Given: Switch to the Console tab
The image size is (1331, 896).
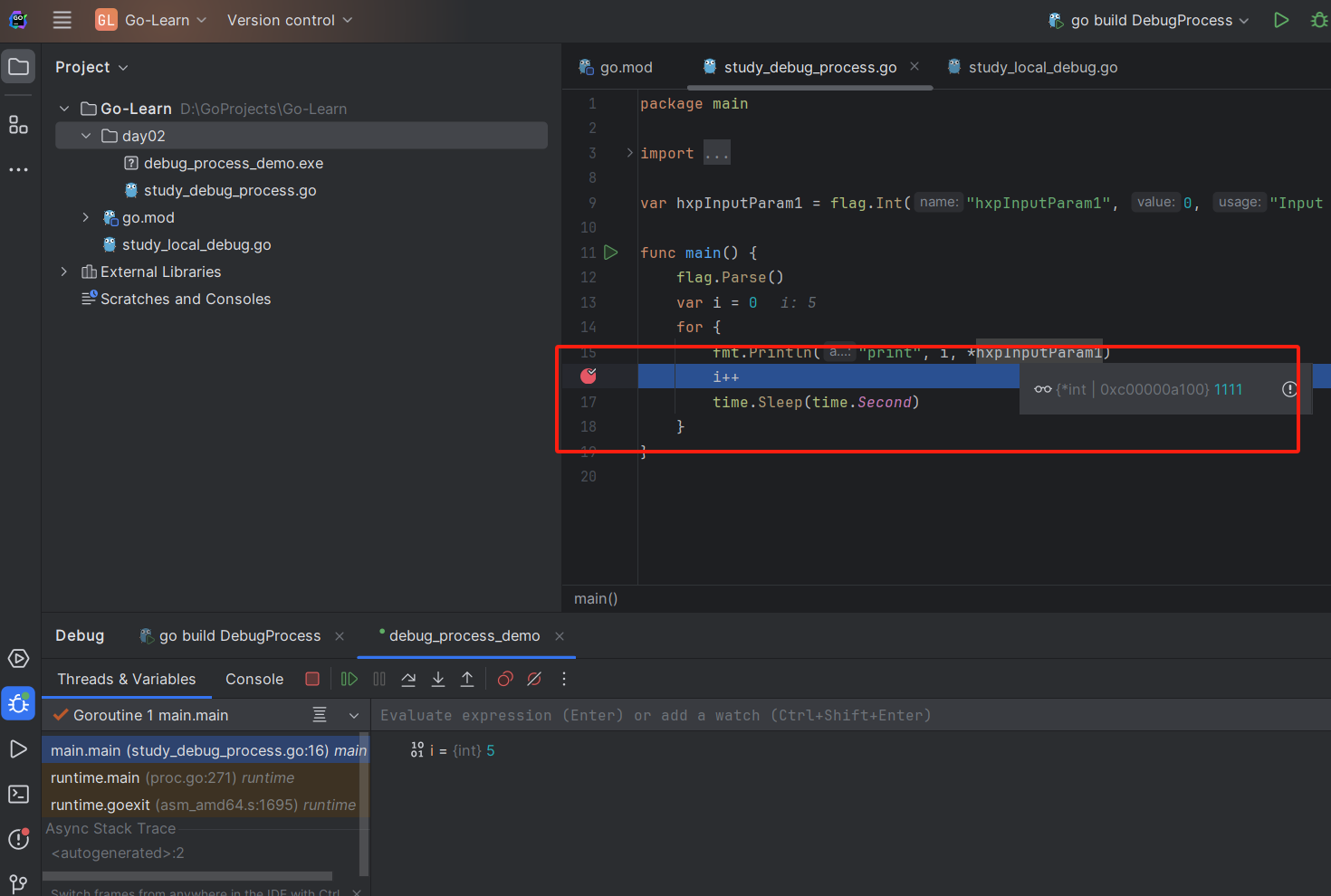Looking at the screenshot, I should click(x=254, y=679).
